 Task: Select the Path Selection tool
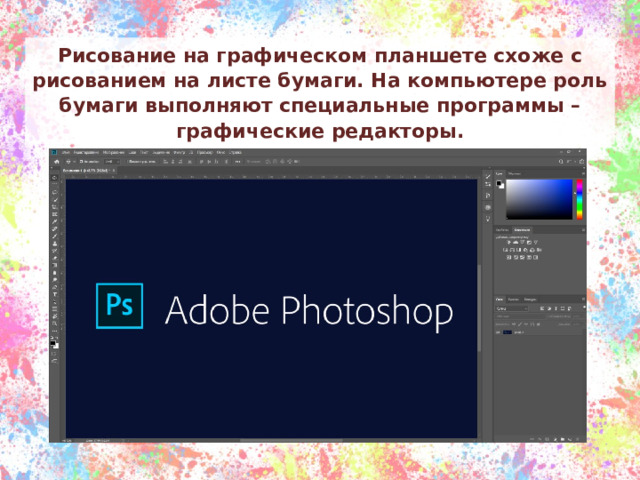coord(54,301)
